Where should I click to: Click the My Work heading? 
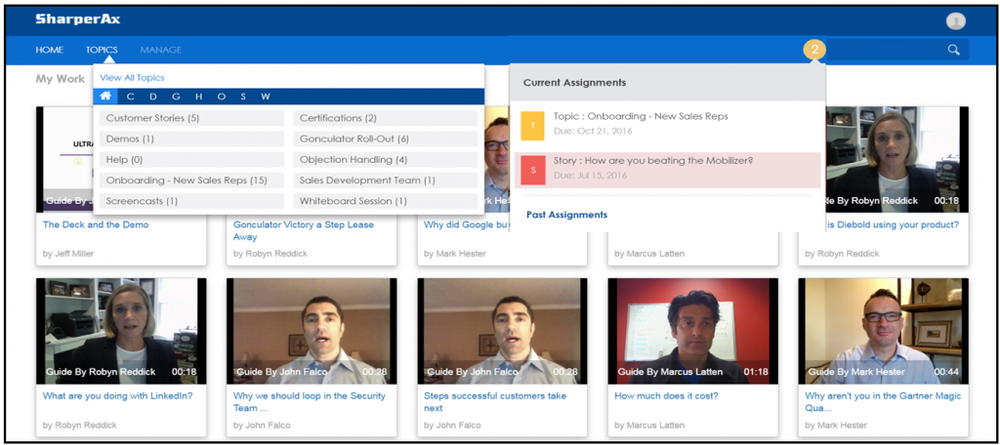[x=60, y=79]
